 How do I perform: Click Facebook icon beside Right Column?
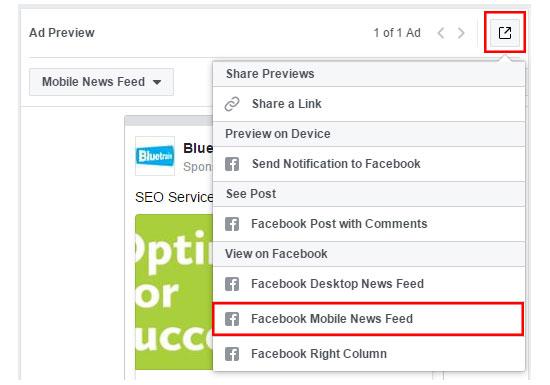click(232, 354)
